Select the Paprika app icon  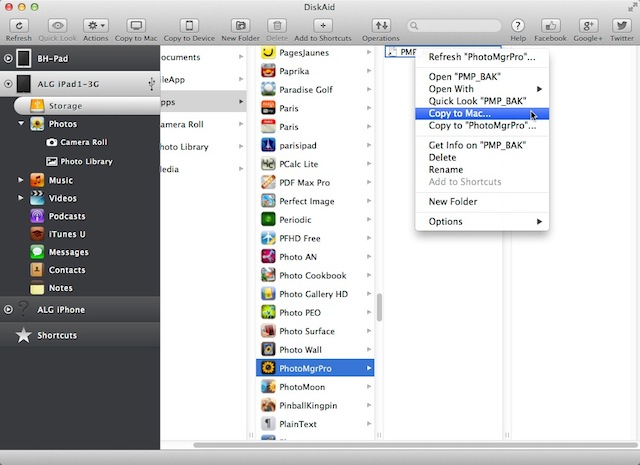tap(268, 71)
